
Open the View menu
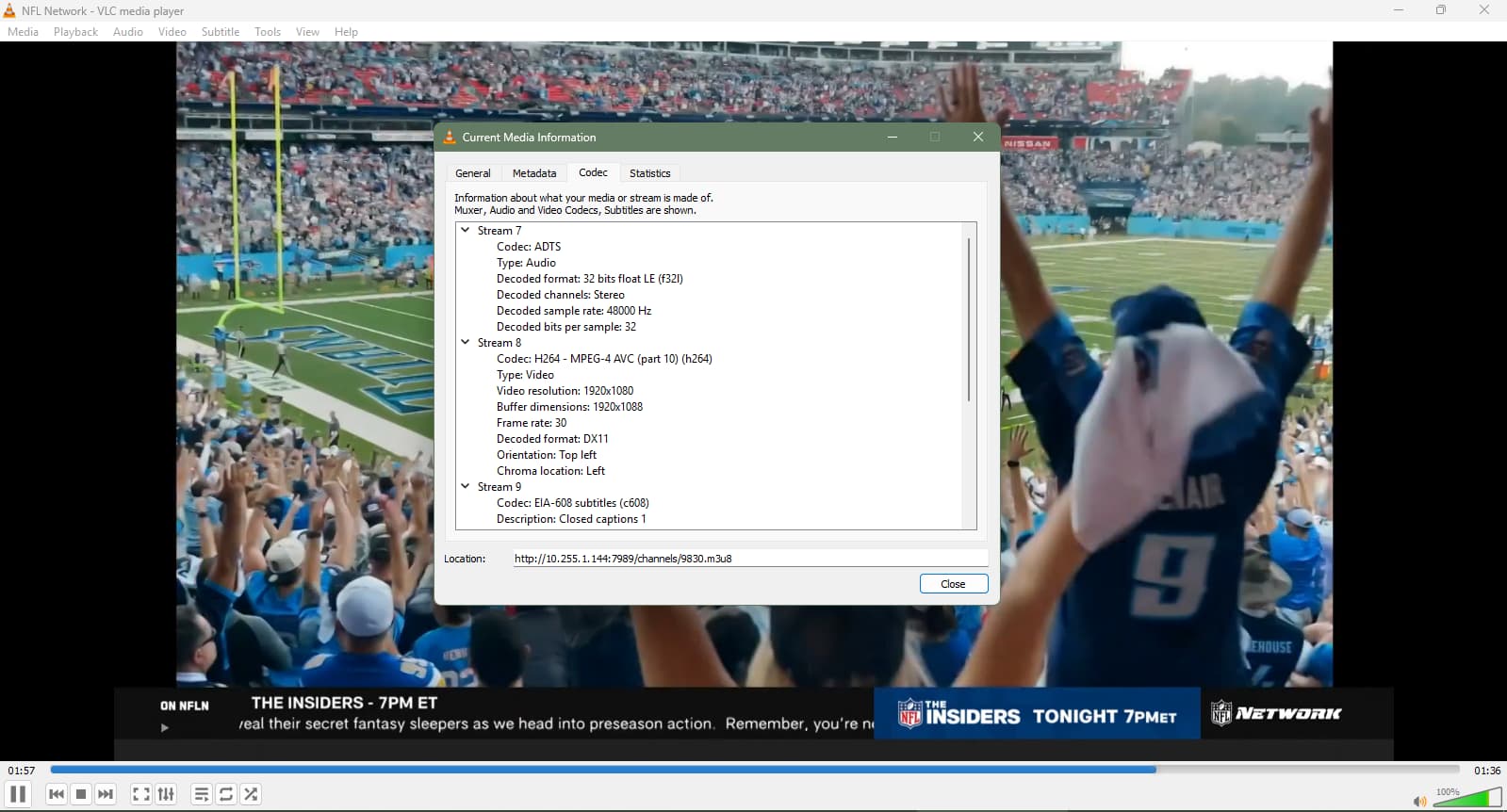[x=307, y=32]
